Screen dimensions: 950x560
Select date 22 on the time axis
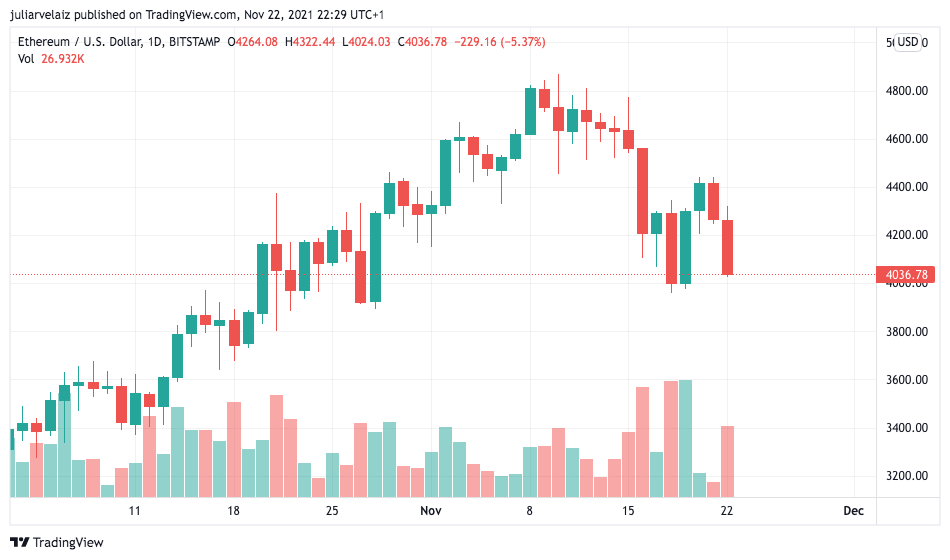tap(726, 510)
